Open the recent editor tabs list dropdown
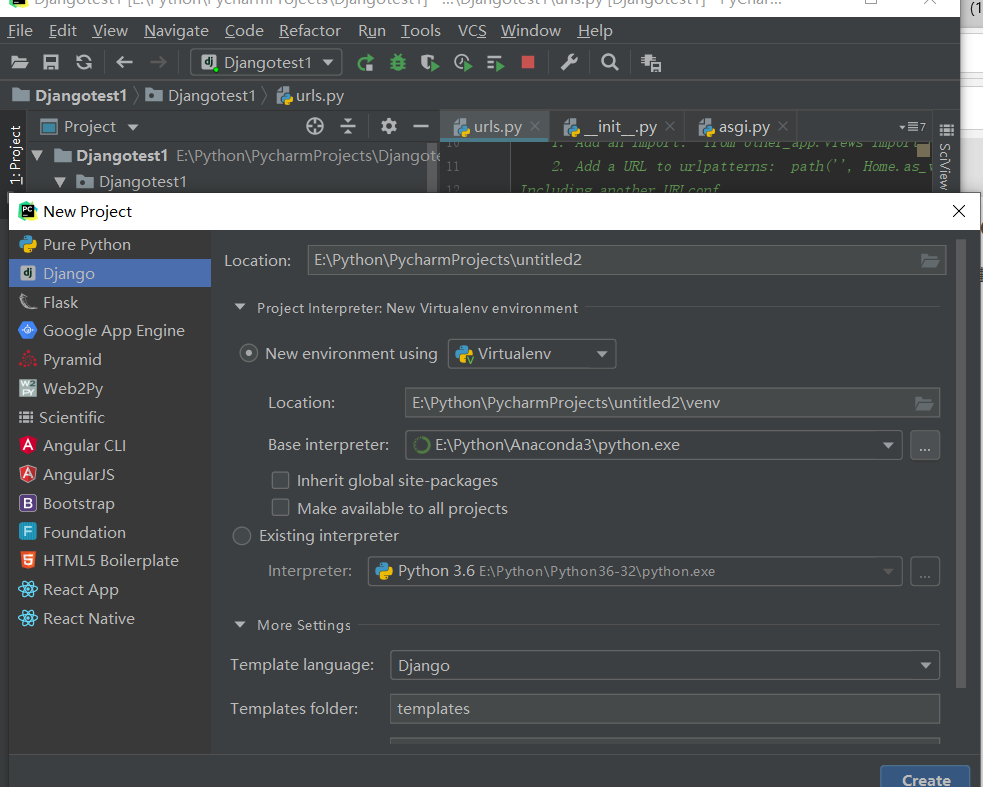This screenshot has height=787, width=983. point(912,127)
